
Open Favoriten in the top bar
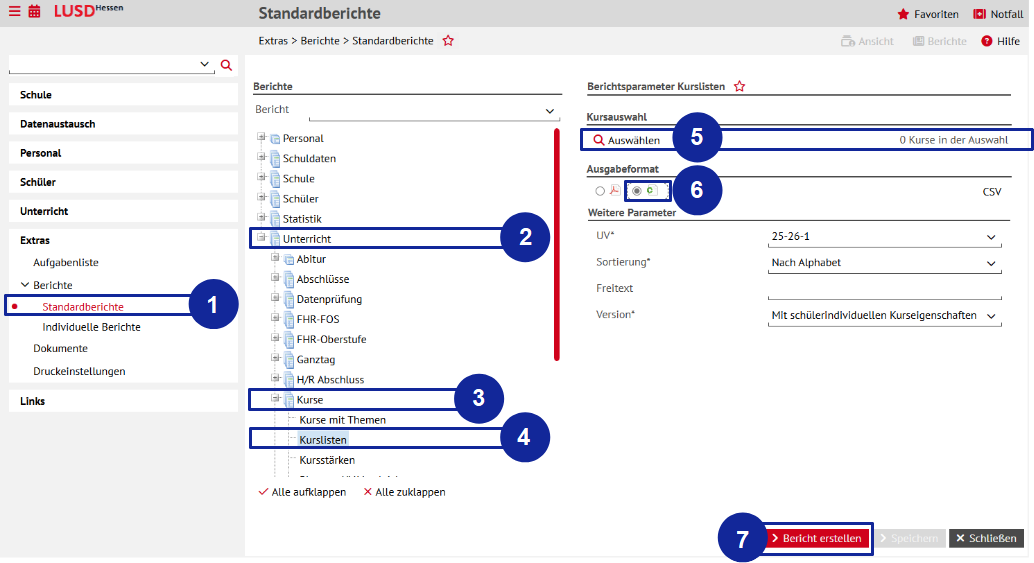pos(928,14)
